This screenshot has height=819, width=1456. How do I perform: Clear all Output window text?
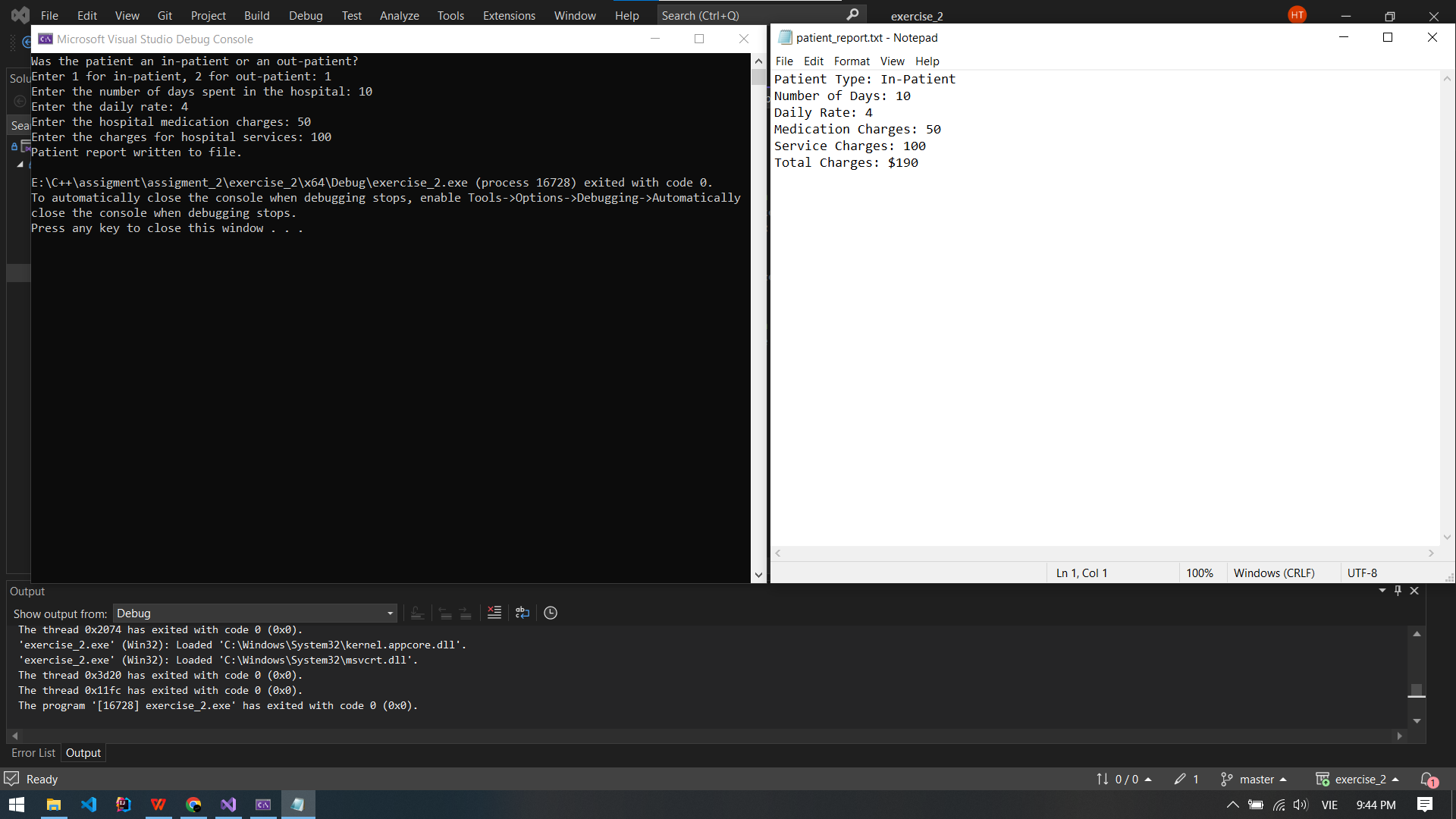(x=494, y=612)
